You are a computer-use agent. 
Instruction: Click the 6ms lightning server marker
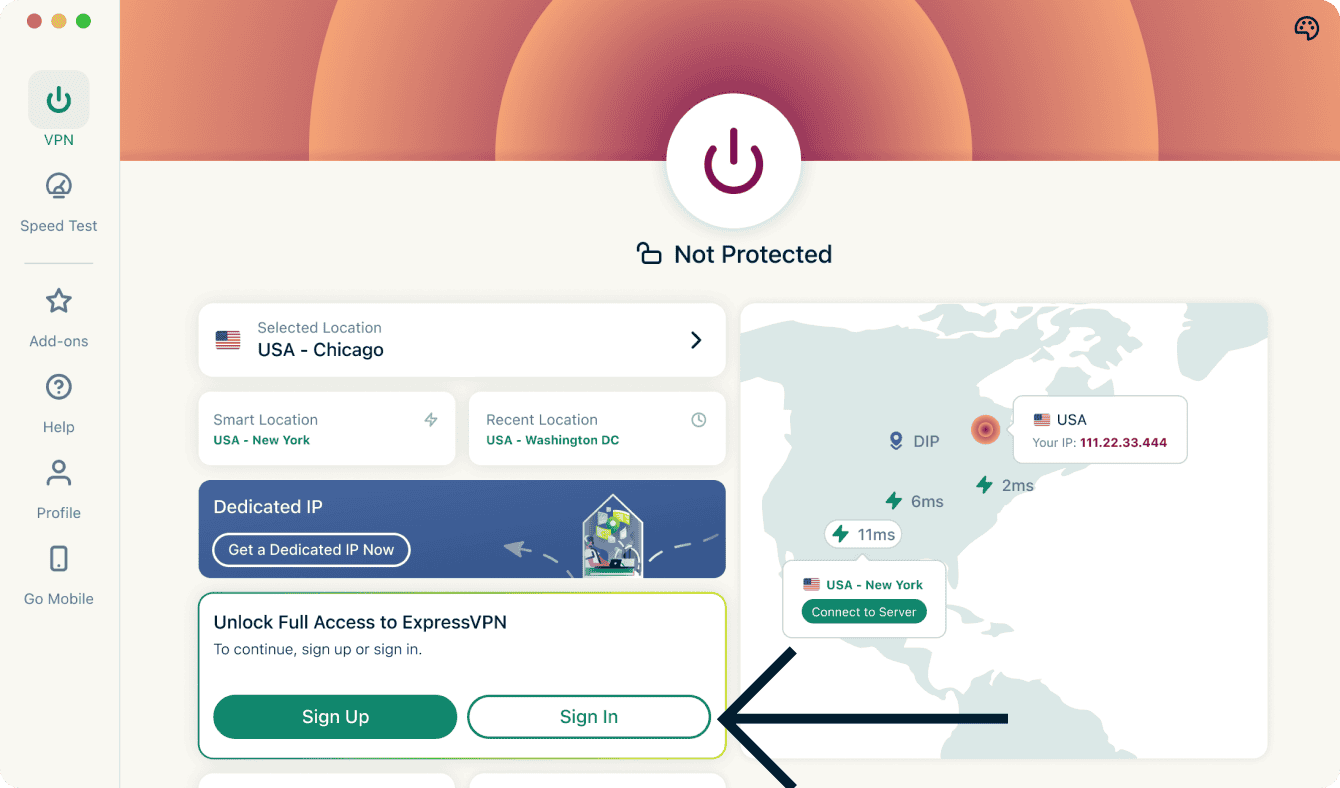pos(895,500)
